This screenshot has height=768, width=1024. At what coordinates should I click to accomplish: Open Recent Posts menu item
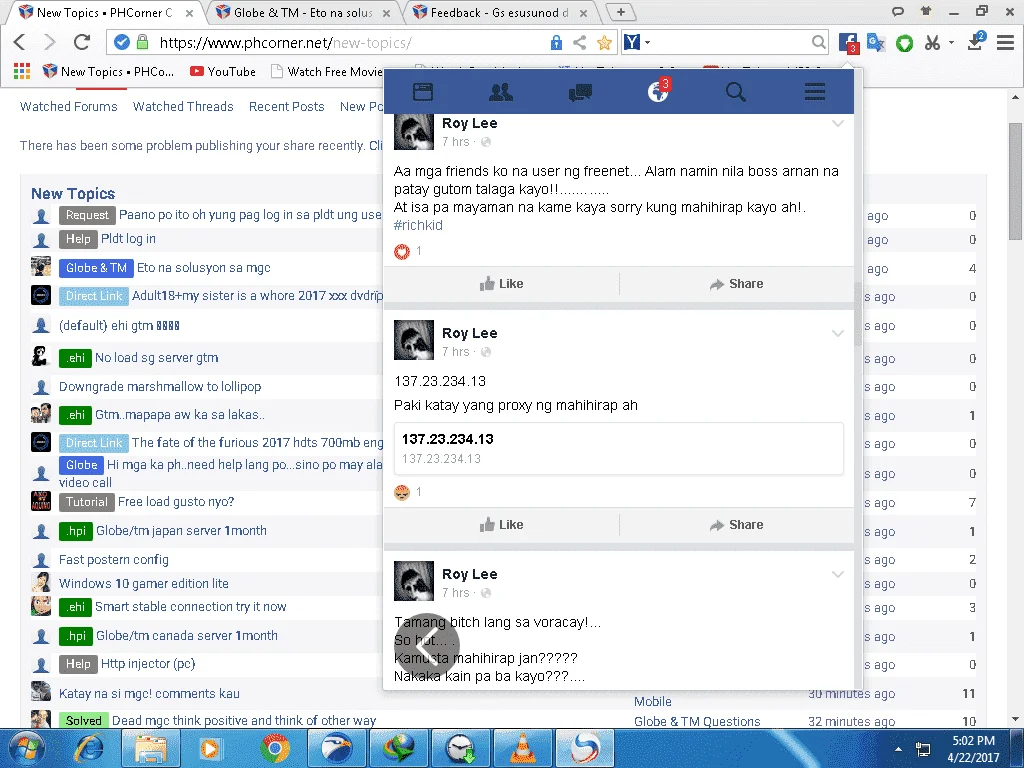click(x=287, y=106)
